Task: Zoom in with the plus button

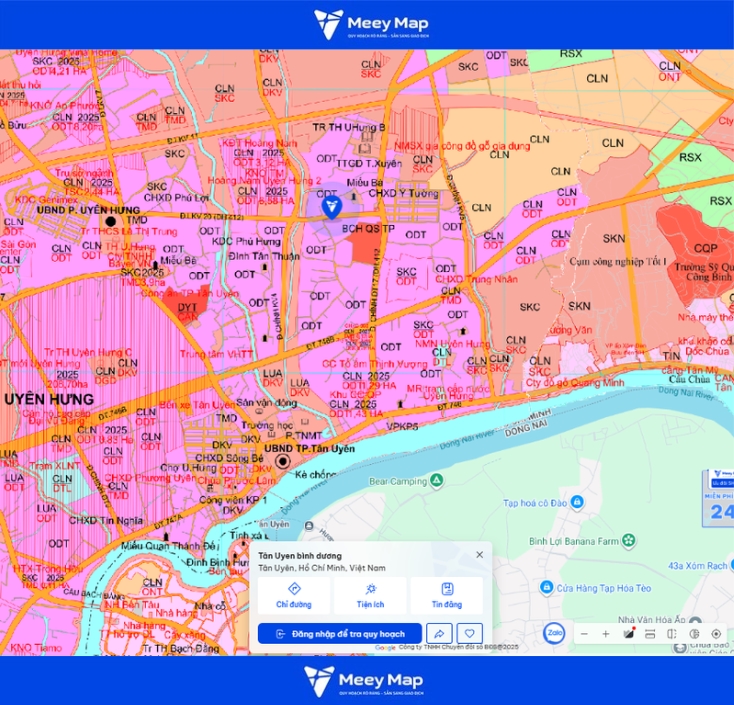Action: pos(606,634)
